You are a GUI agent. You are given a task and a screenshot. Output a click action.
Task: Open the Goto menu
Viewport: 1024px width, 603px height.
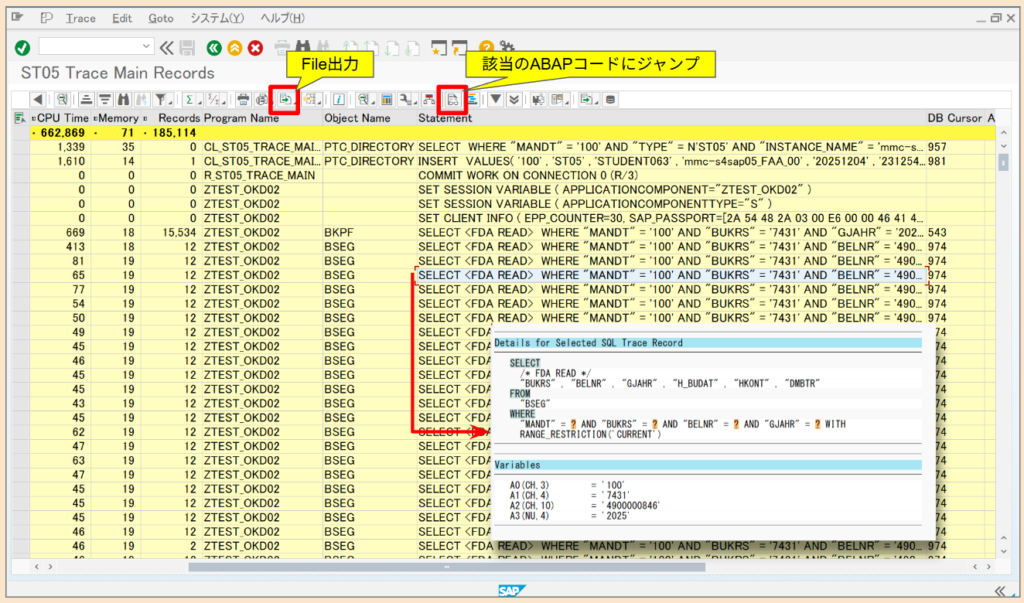click(160, 17)
